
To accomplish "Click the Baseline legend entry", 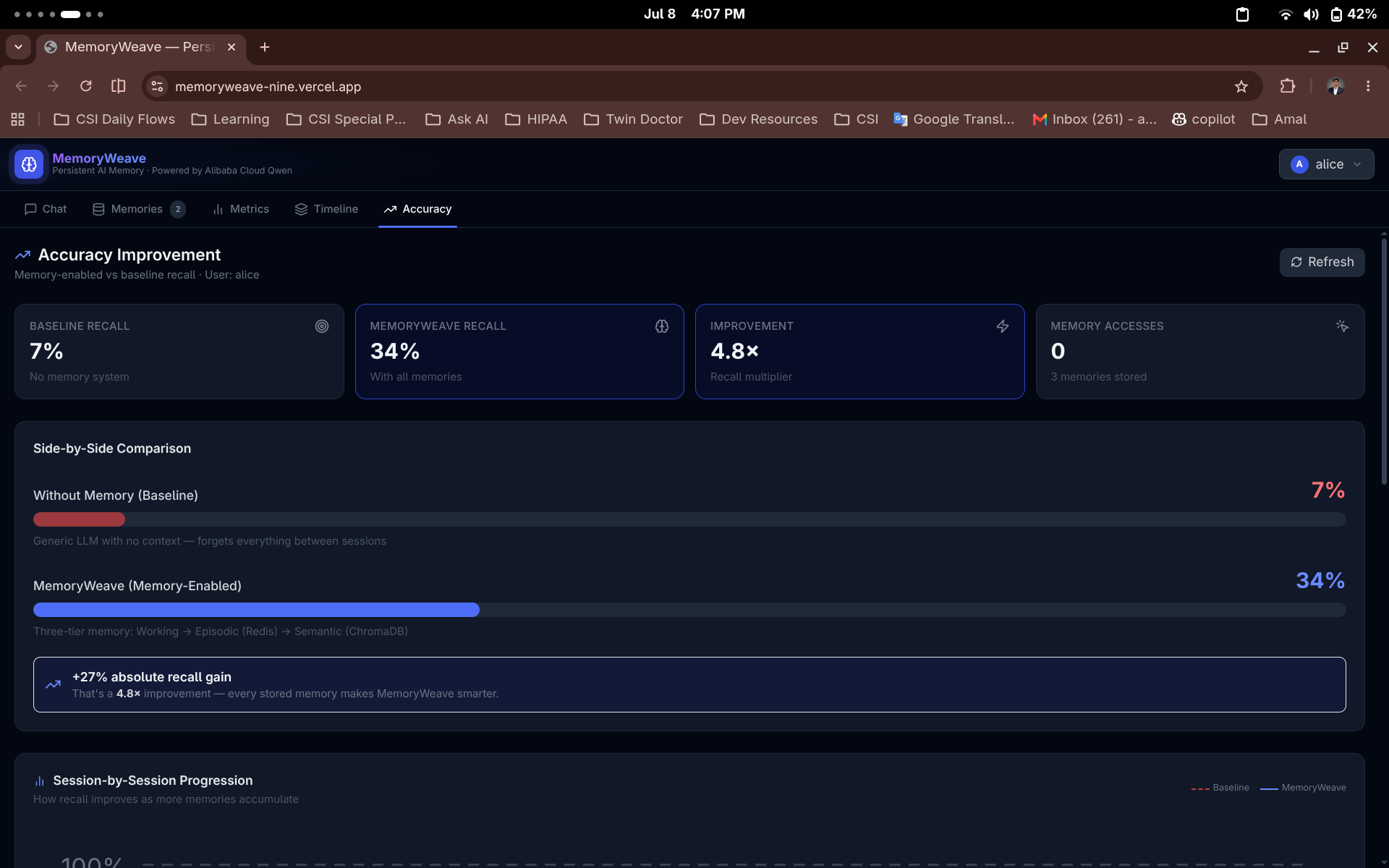I will (1220, 788).
